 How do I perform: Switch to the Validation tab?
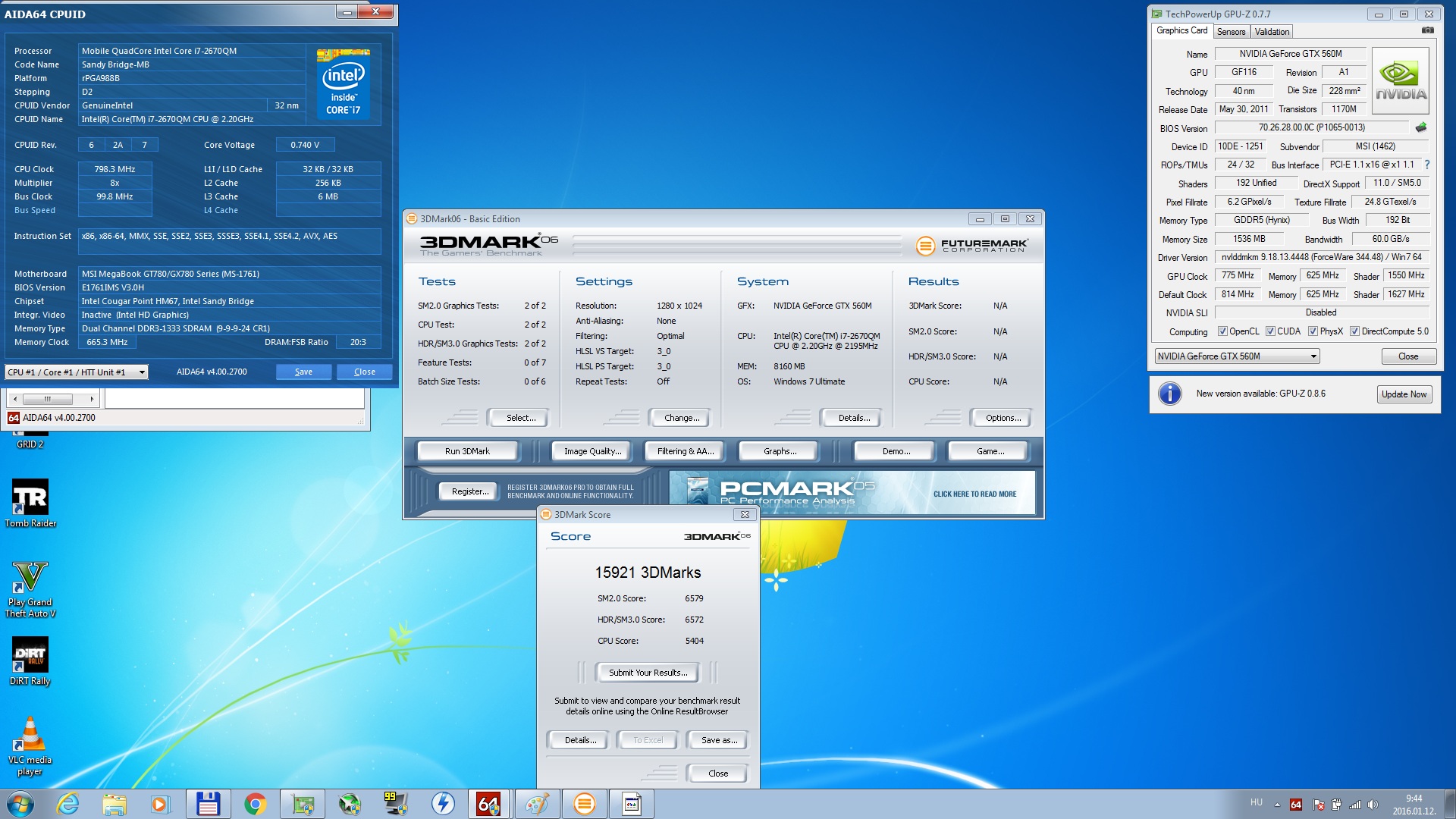pos(1272,32)
